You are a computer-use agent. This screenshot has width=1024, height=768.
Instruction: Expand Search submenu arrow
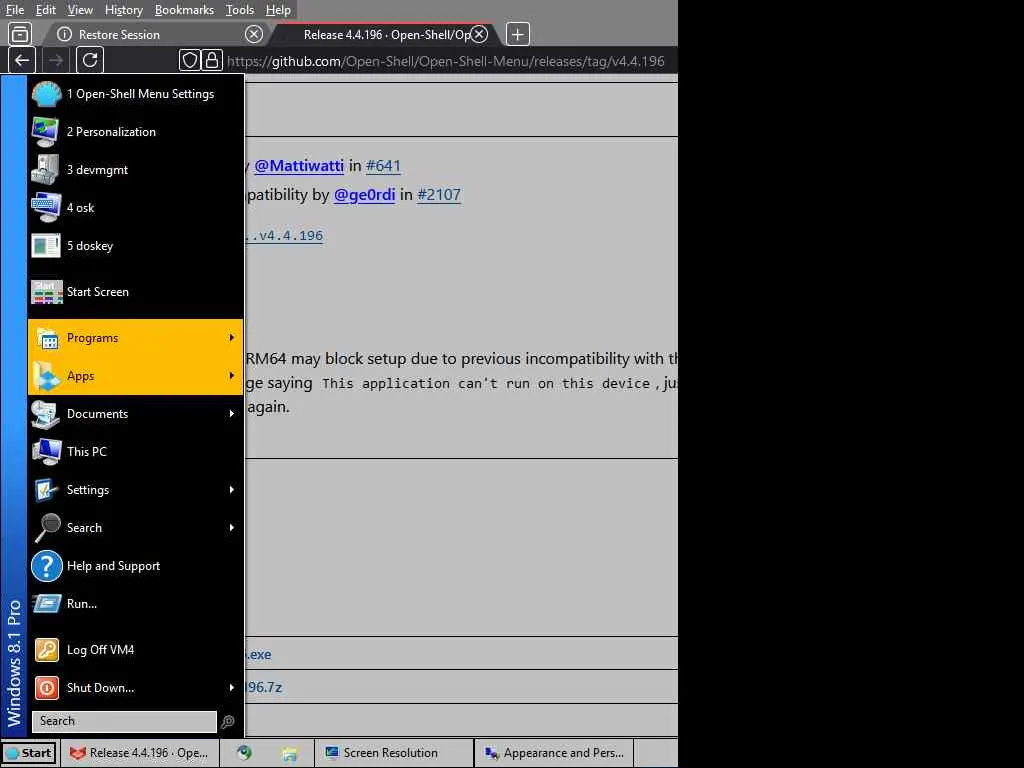pos(232,528)
